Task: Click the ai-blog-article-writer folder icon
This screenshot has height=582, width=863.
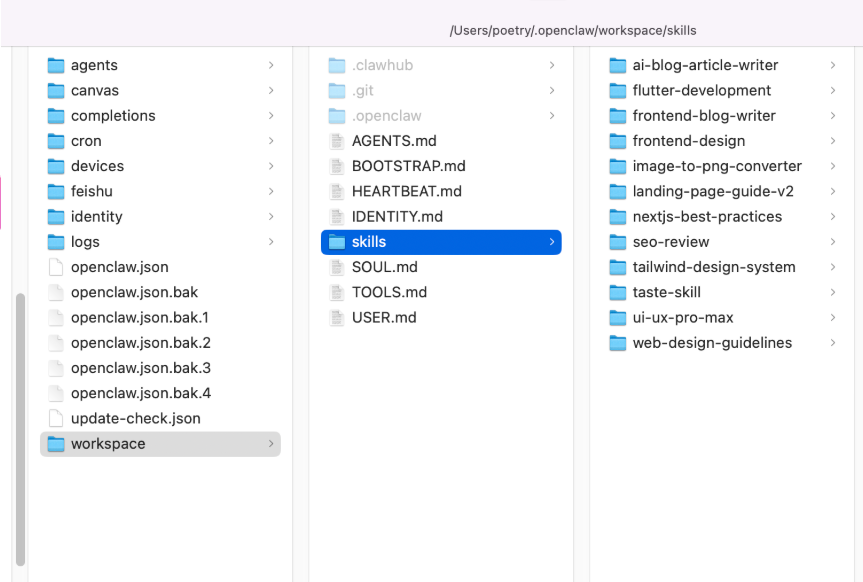Action: pyautogui.click(x=618, y=66)
